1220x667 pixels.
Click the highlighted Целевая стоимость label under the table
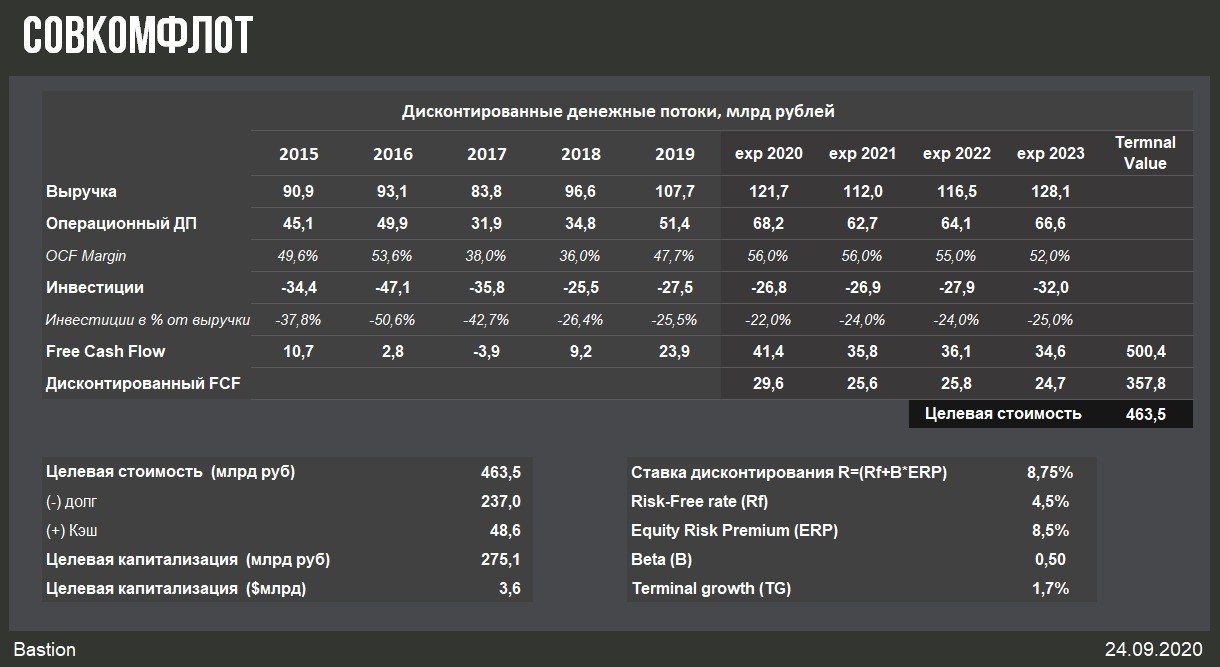[1003, 413]
